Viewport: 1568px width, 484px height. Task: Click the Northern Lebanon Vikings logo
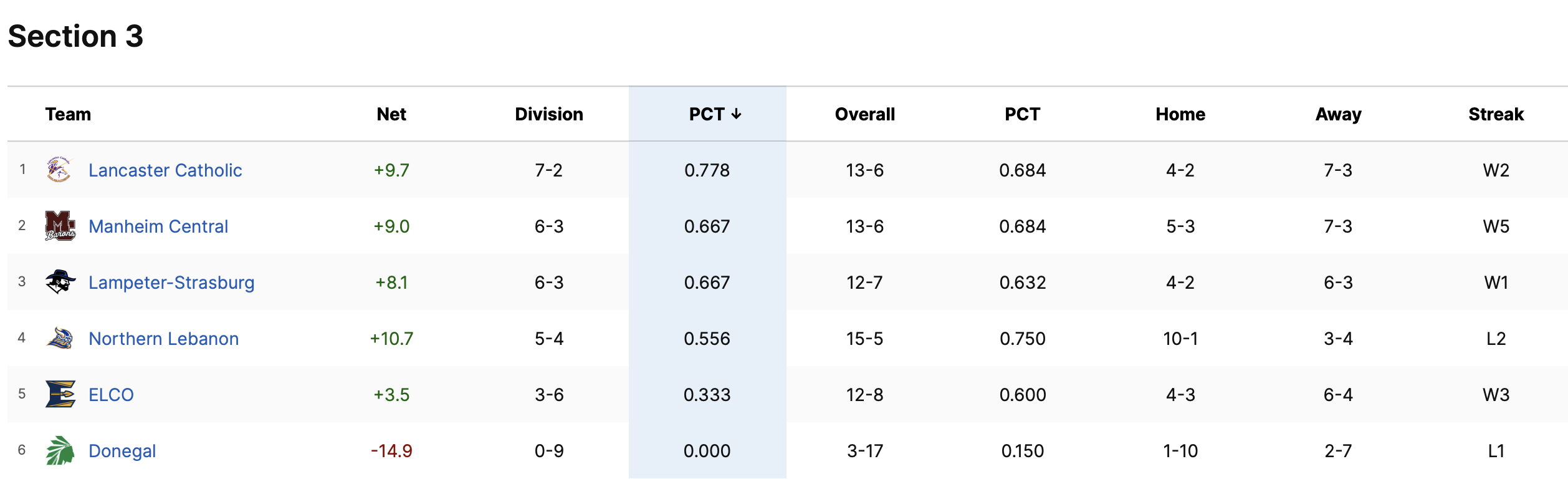point(60,338)
